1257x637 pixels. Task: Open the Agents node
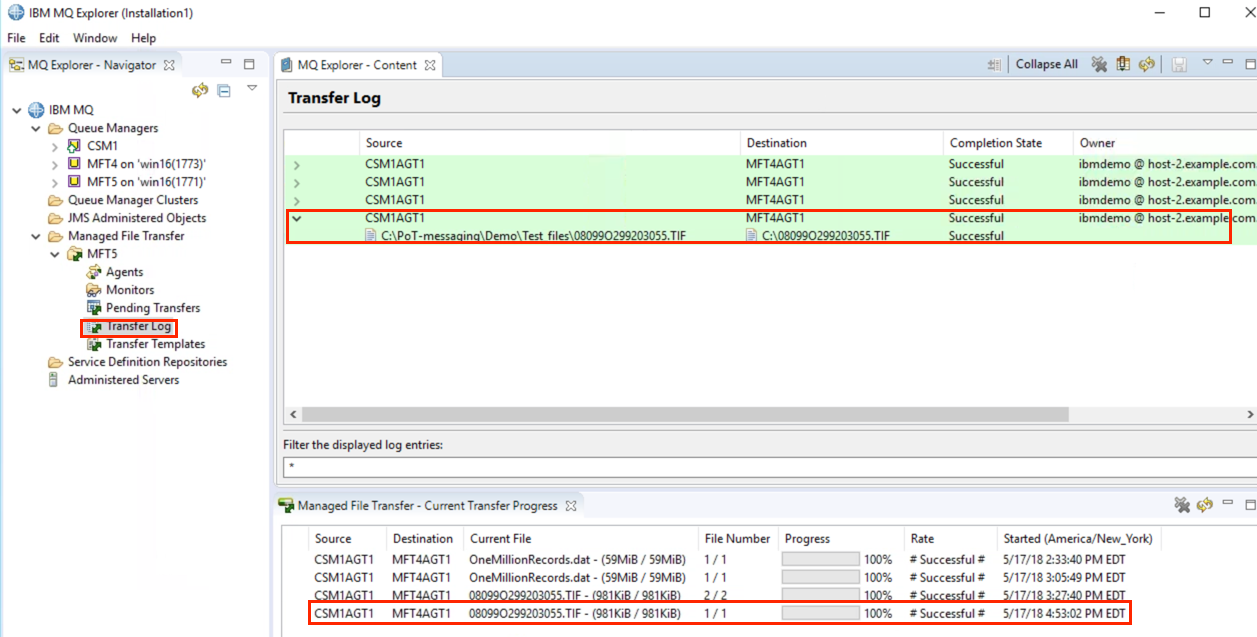click(x=124, y=272)
